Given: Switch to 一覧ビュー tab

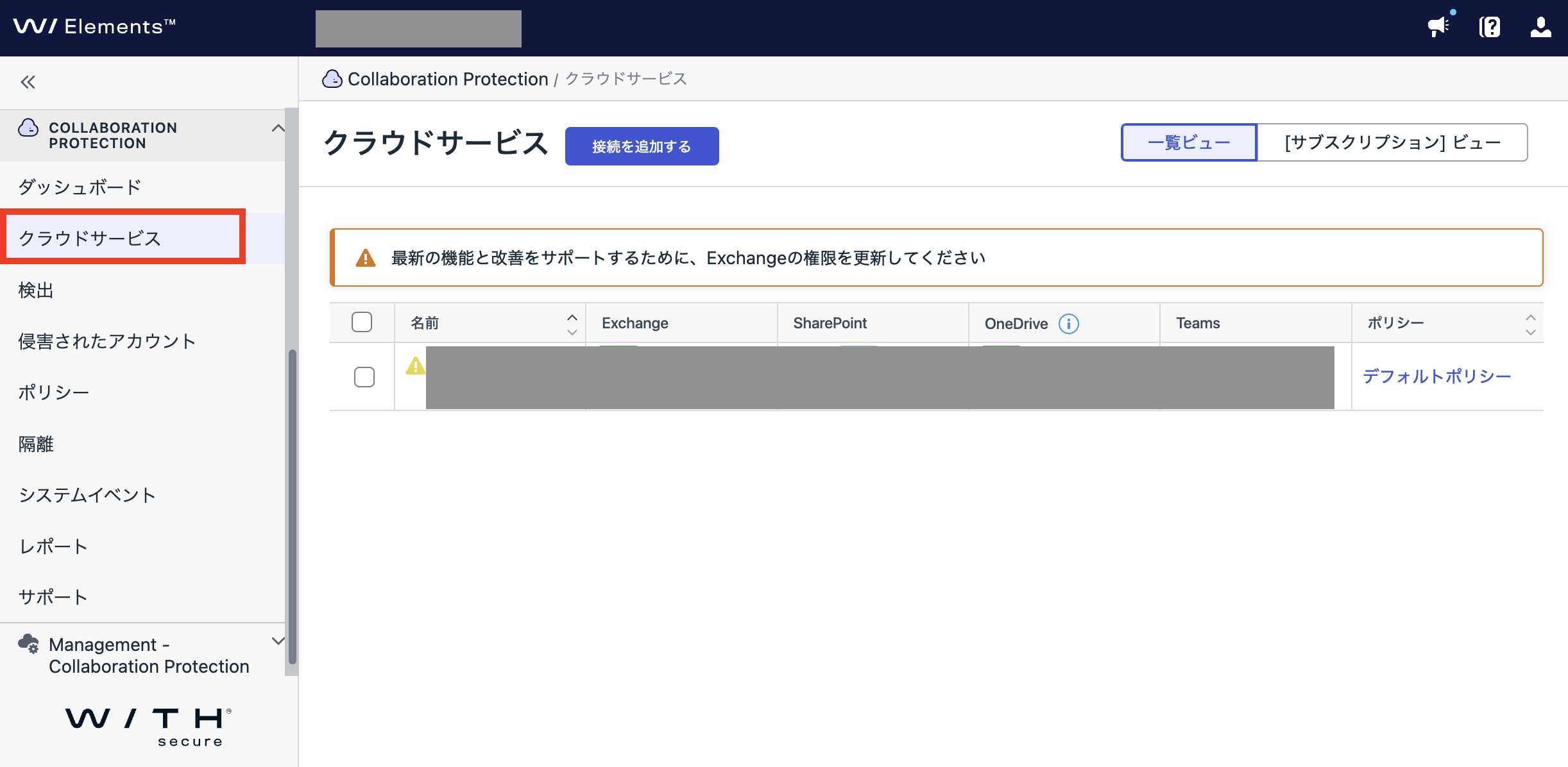Looking at the screenshot, I should [1189, 142].
